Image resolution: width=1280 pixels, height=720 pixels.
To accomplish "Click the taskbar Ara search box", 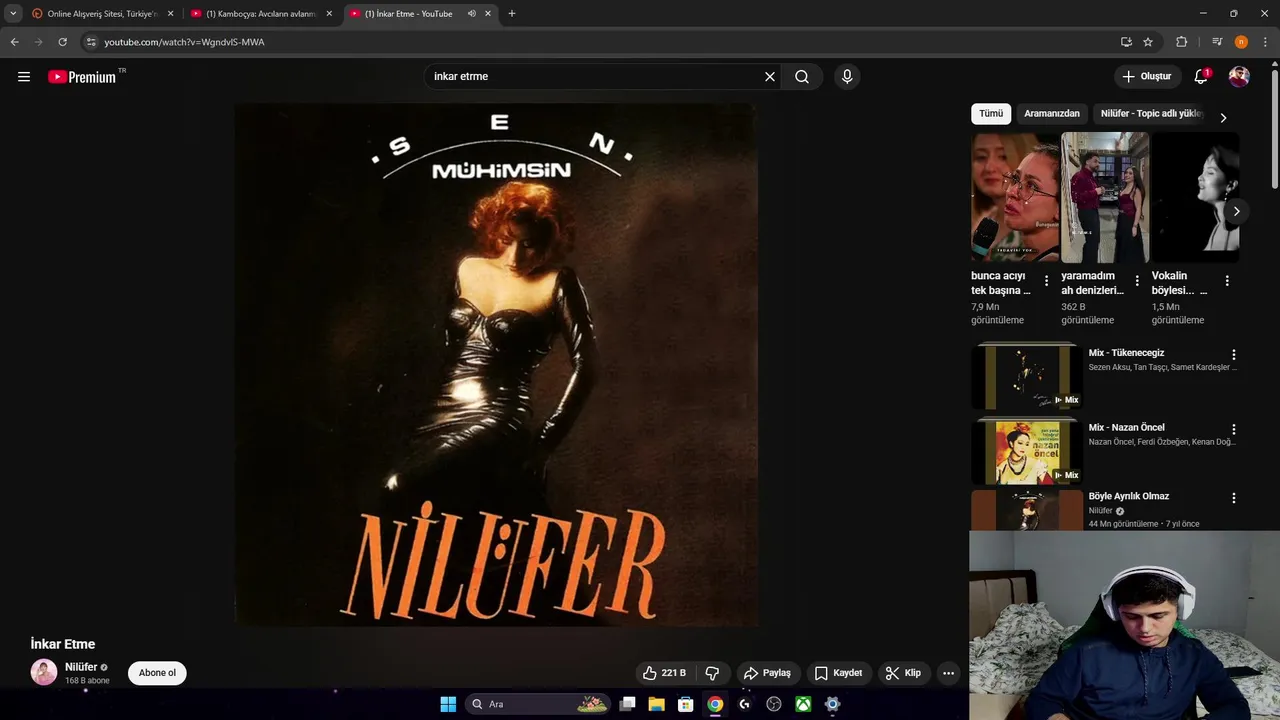I will 540,704.
